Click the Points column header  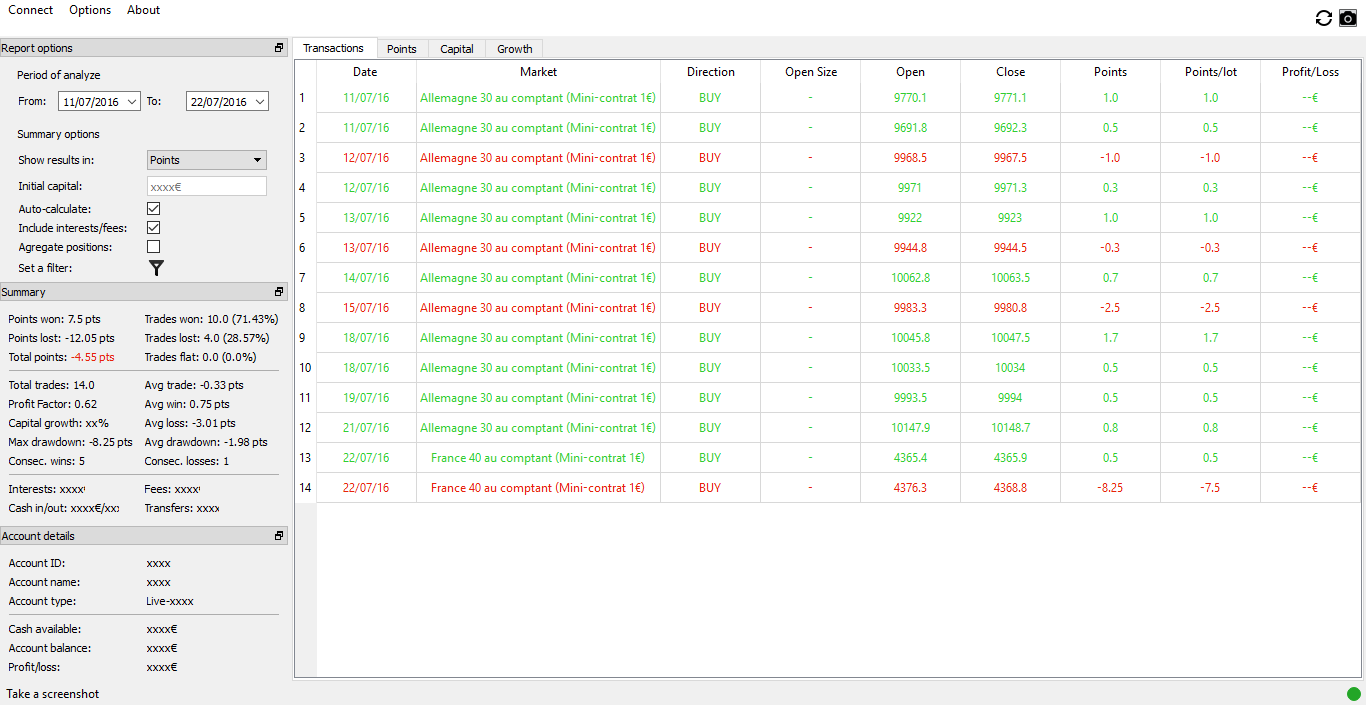1111,72
